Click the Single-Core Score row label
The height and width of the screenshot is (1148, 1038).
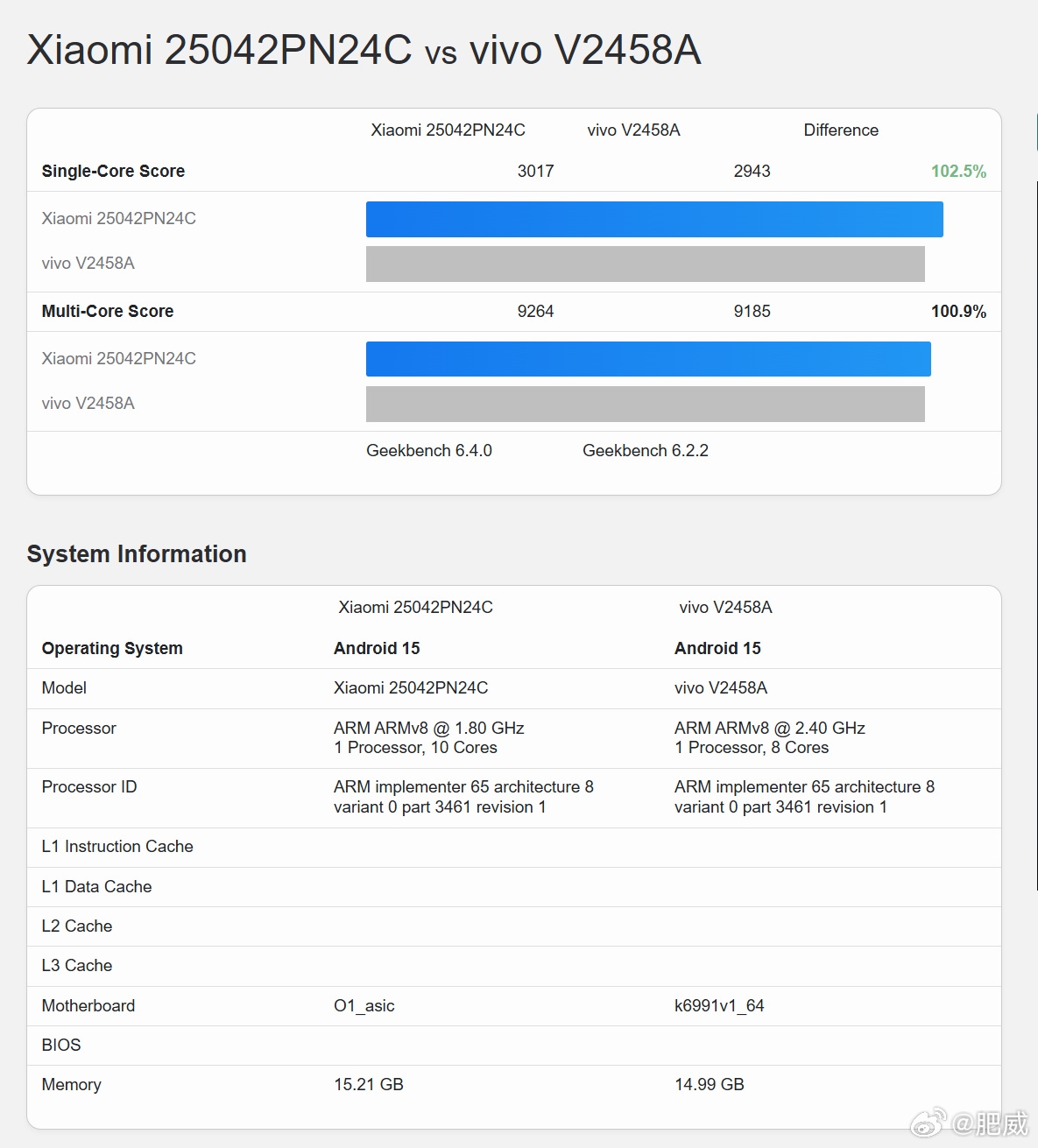coord(113,172)
